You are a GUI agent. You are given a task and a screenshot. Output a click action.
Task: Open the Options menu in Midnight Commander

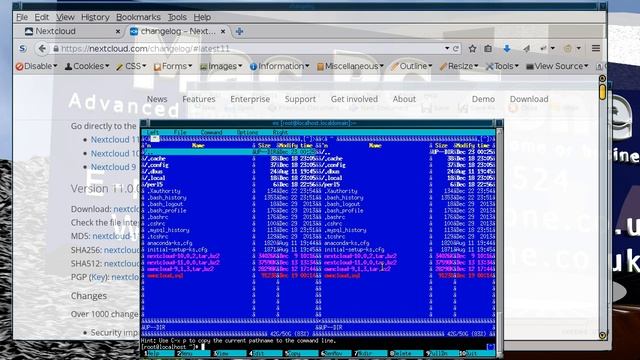coord(247,132)
